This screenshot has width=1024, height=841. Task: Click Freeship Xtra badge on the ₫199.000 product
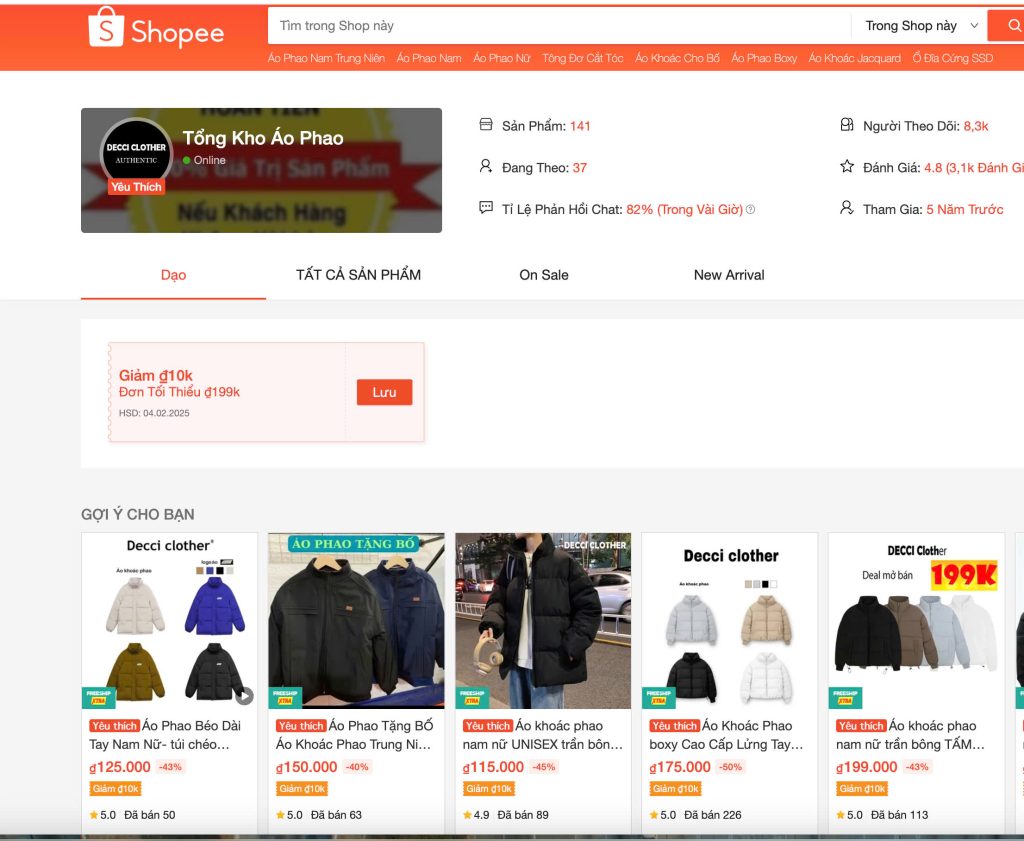click(x=846, y=698)
